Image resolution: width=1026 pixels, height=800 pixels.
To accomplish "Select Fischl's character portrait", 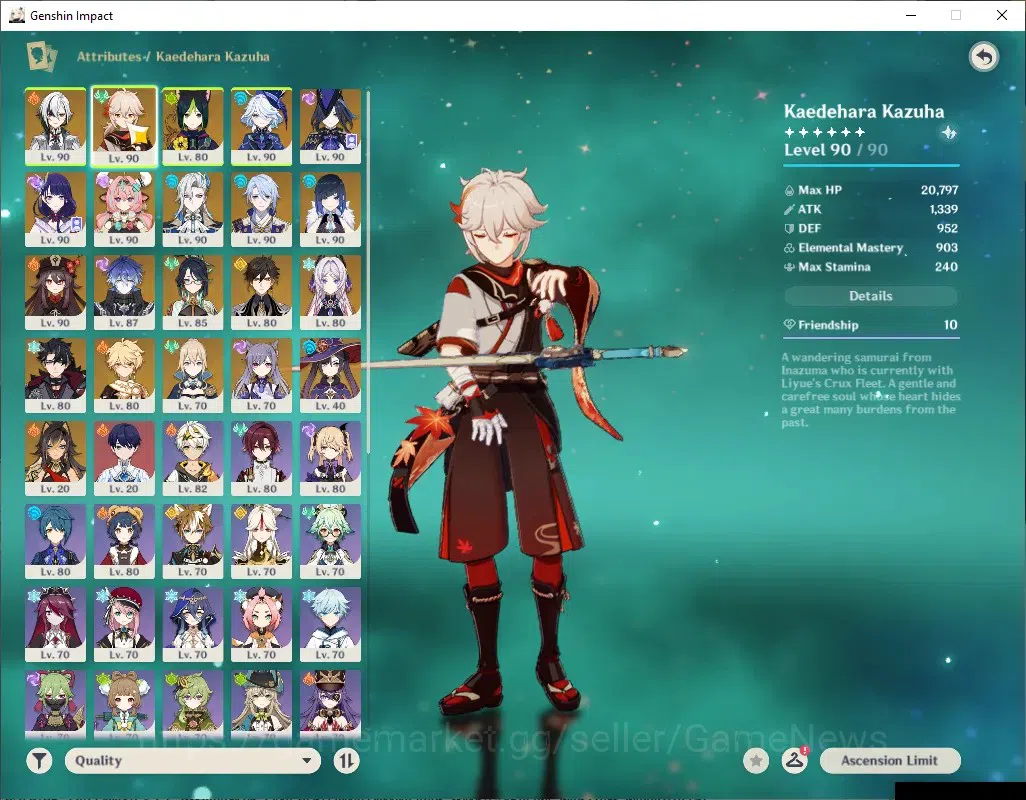I will coord(330,459).
